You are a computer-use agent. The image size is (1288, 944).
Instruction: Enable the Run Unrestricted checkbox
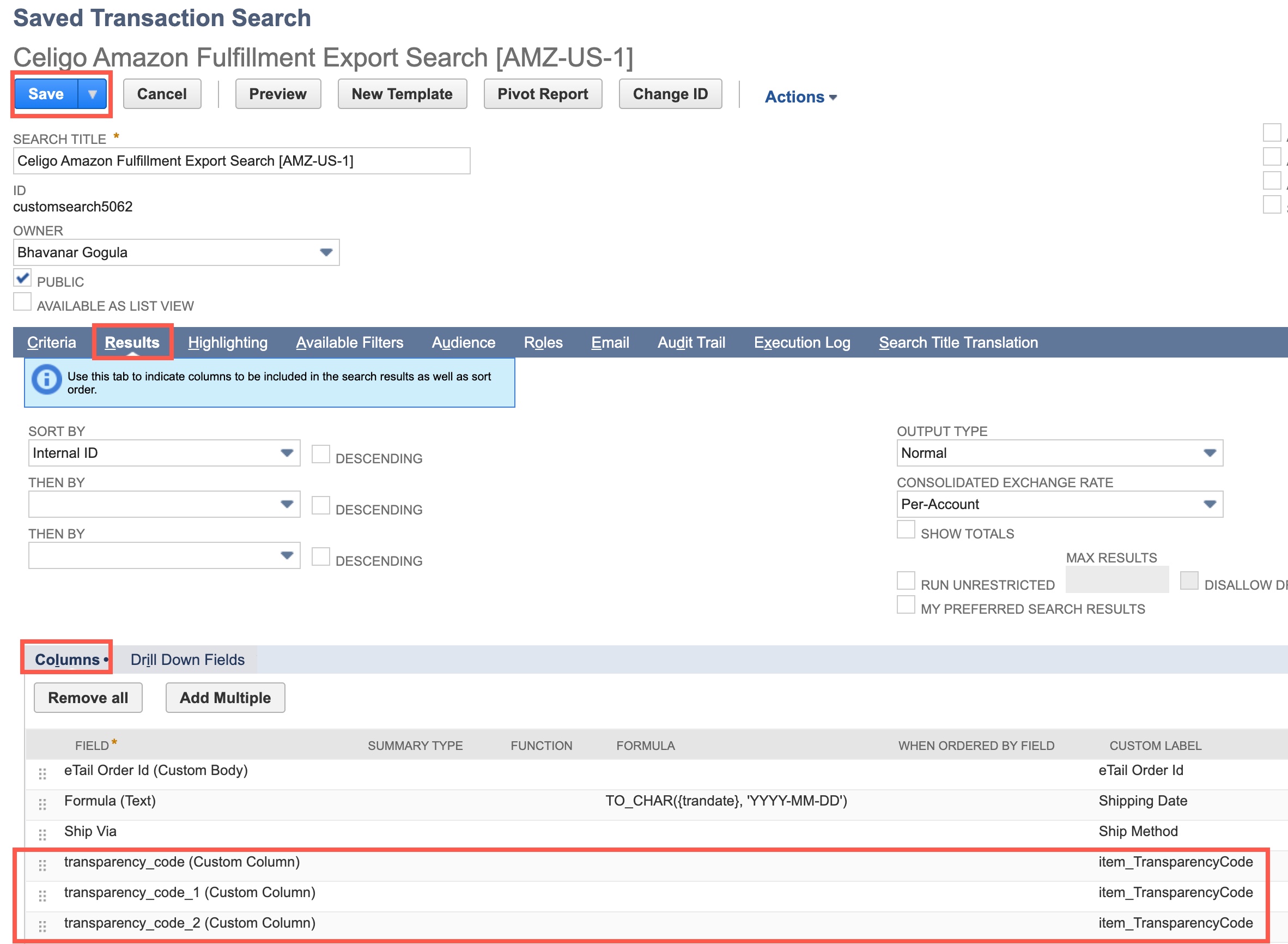(x=906, y=580)
